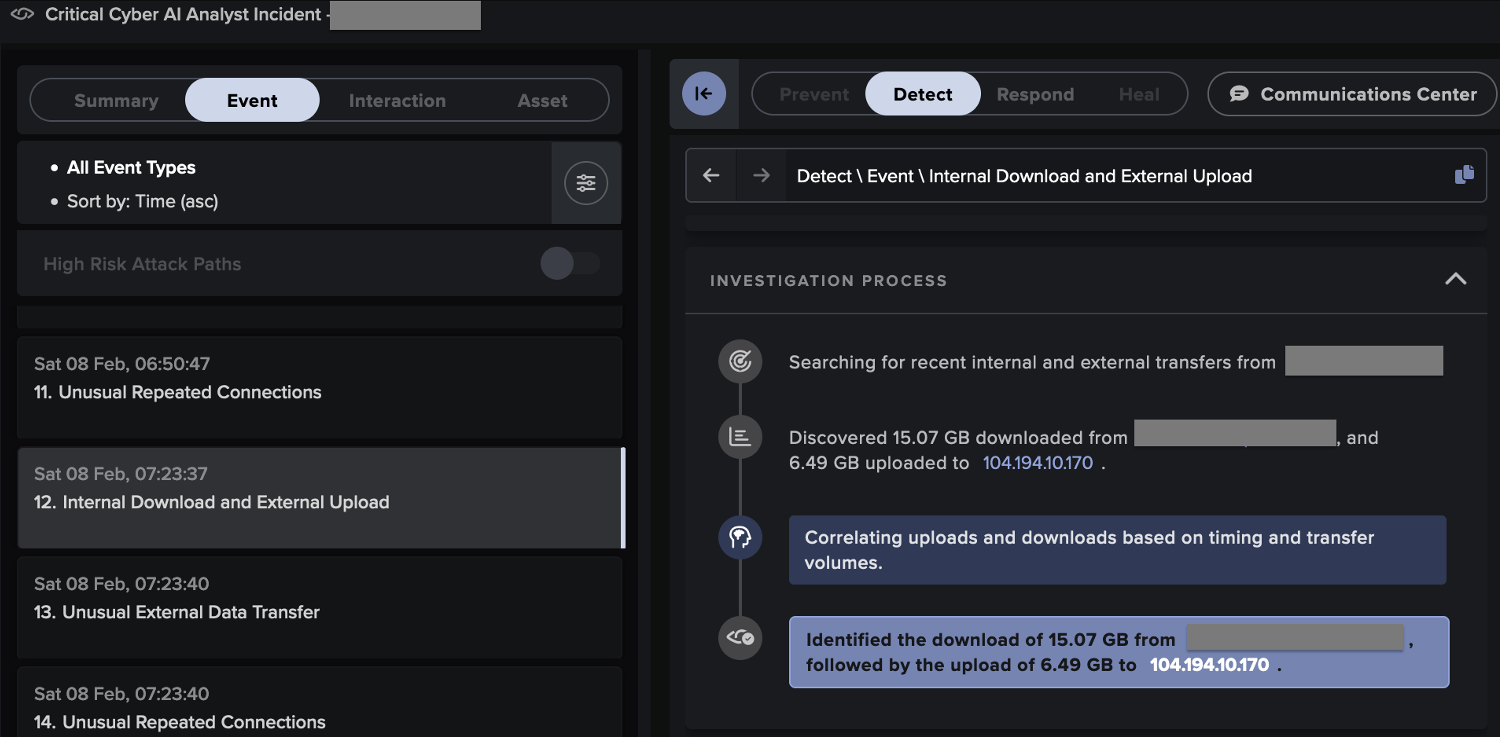Select the target search icon in Investigation Process
Image resolution: width=1506 pixels, height=738 pixels.
pyautogui.click(x=740, y=361)
